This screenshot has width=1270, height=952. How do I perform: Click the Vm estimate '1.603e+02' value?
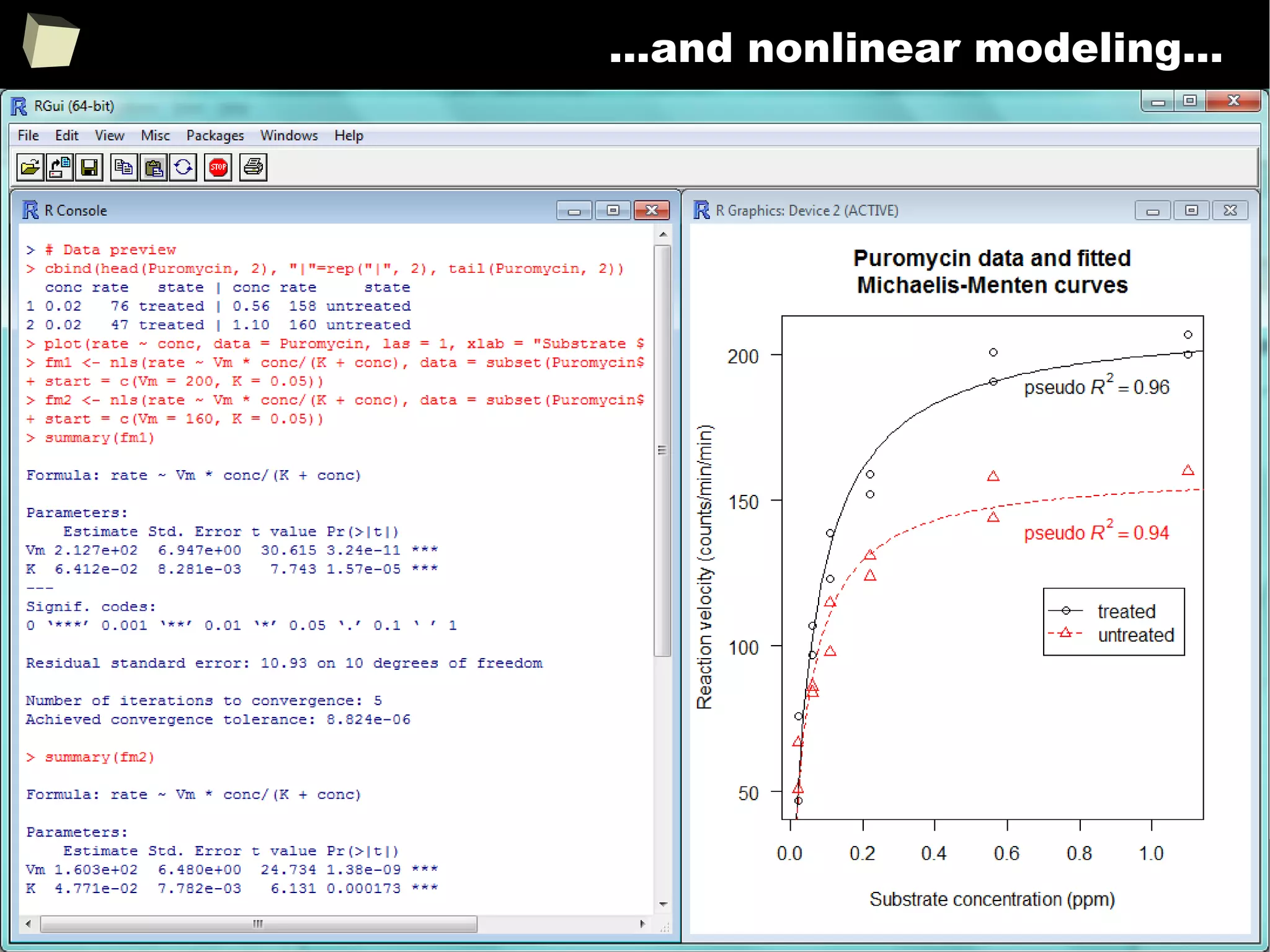pyautogui.click(x=96, y=870)
